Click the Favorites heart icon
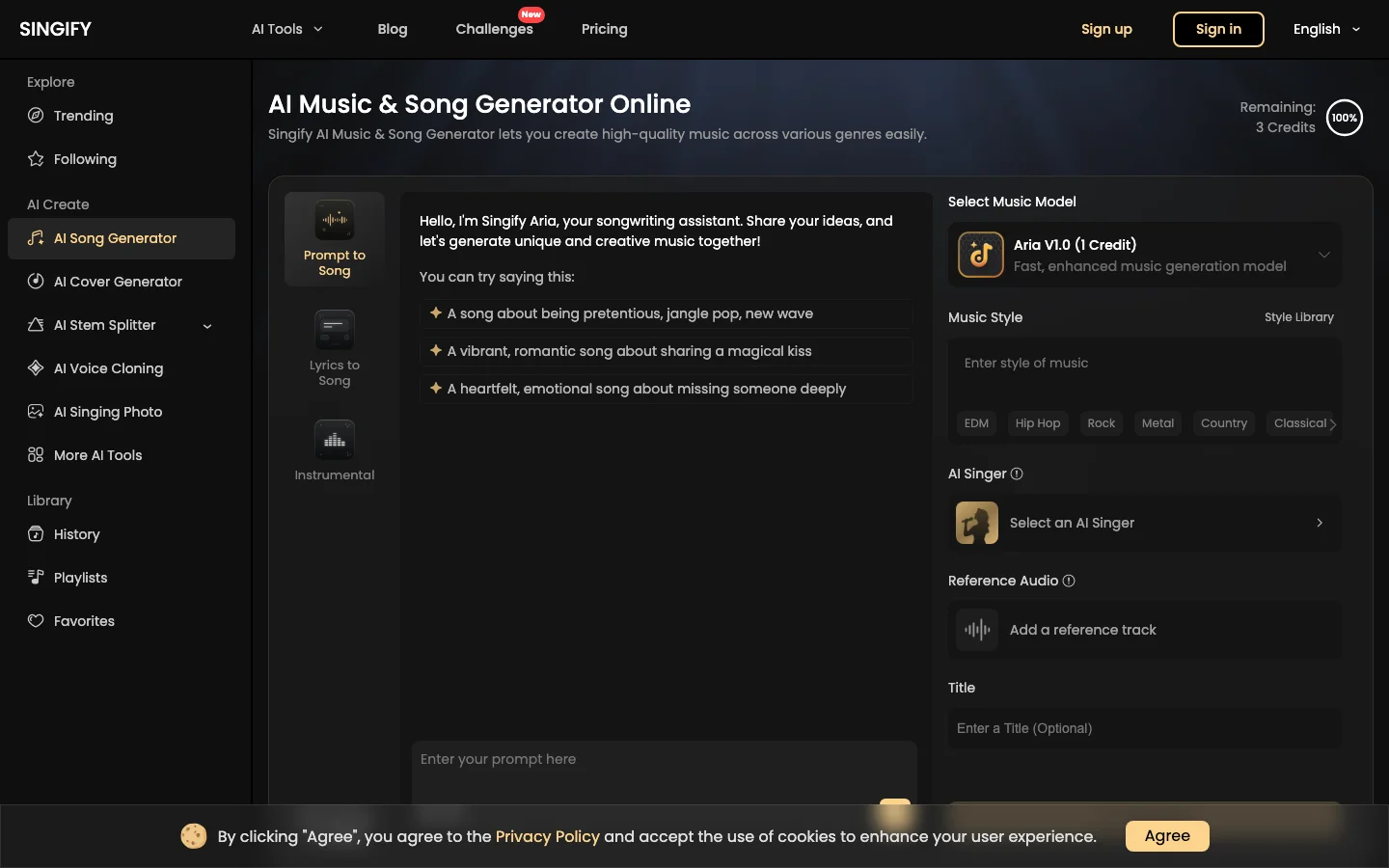The image size is (1389, 868). tap(36, 621)
